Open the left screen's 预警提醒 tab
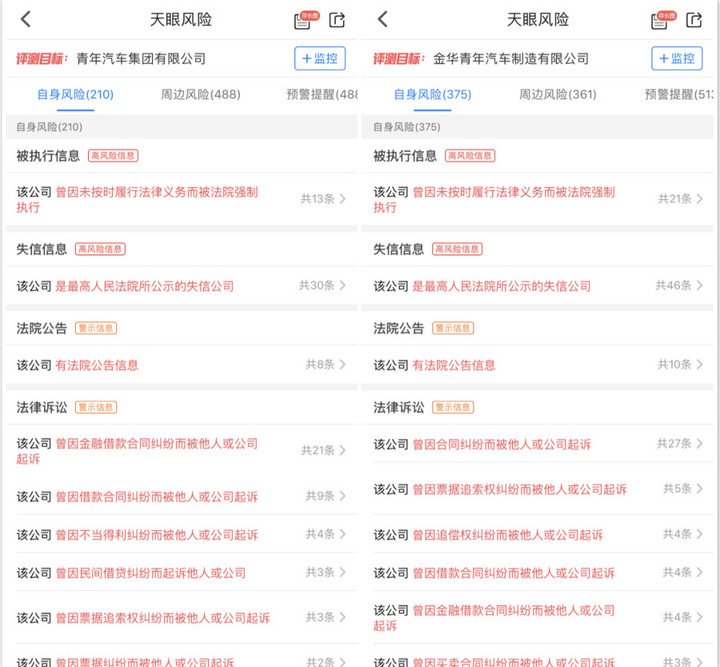Viewport: 720px width, 667px height. click(x=321, y=95)
